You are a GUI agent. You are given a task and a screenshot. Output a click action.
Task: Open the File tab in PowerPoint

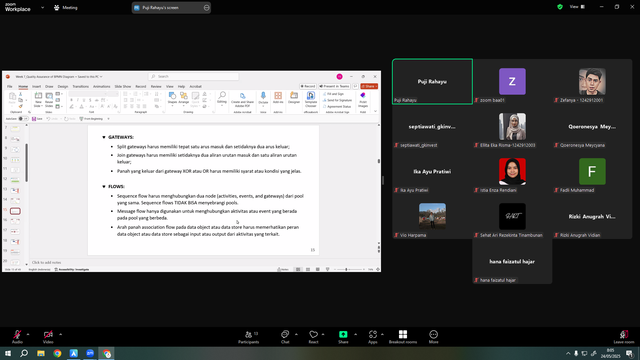click(x=10, y=87)
